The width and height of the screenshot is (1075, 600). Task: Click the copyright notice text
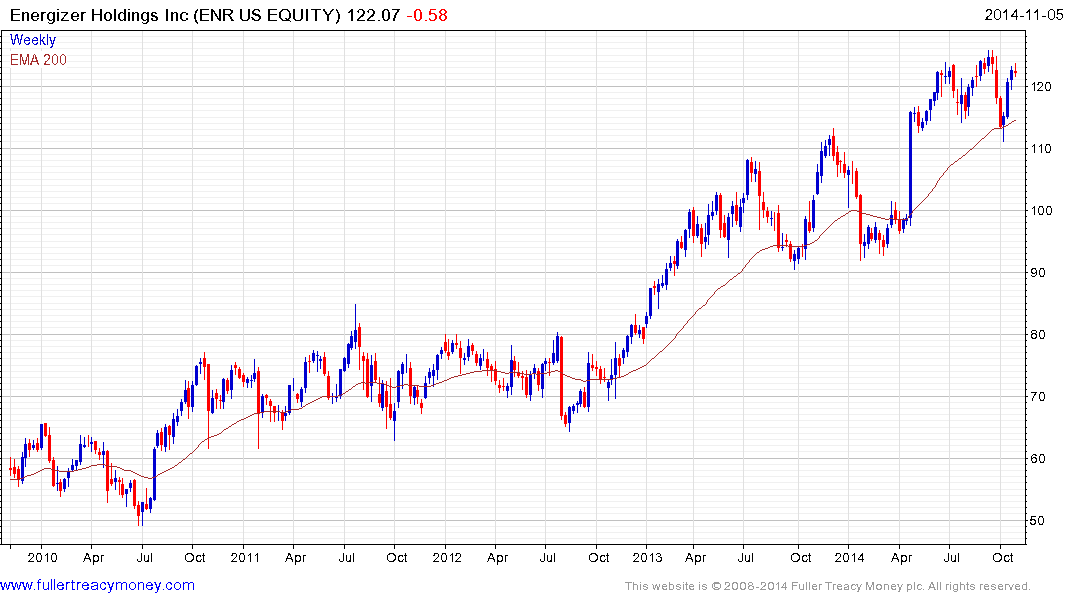point(828,586)
